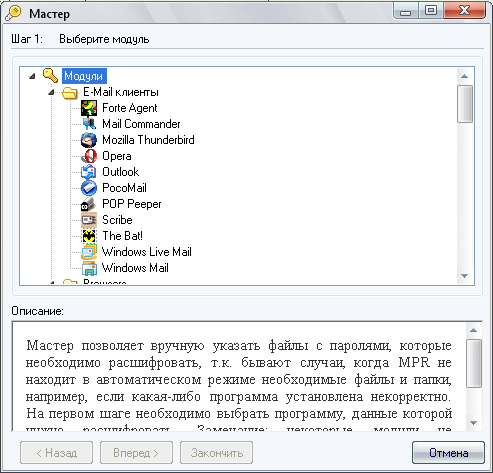The height and width of the screenshot is (473, 493).
Task: Select the Модули tree item
Action: pyautogui.click(x=84, y=76)
